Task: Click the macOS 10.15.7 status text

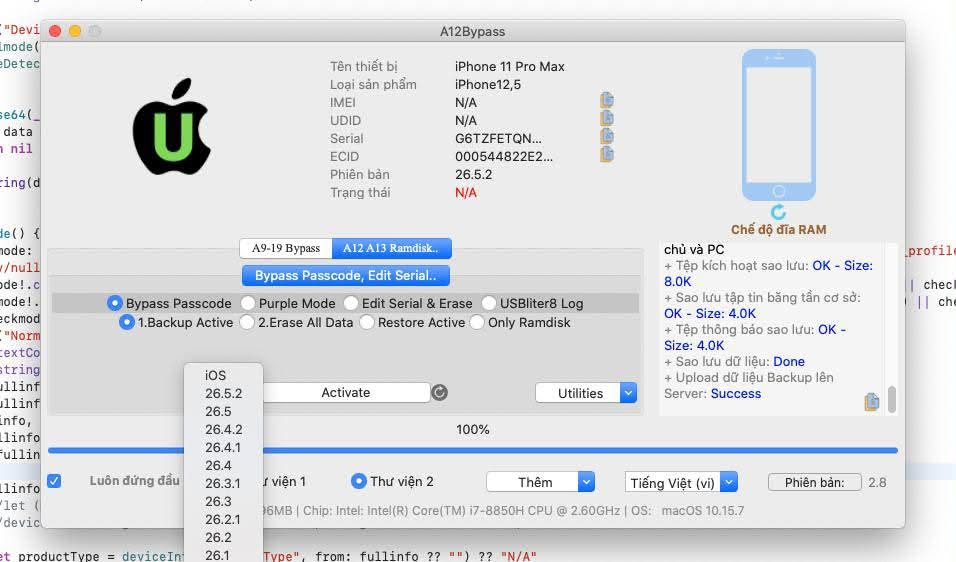Action: 703,511
